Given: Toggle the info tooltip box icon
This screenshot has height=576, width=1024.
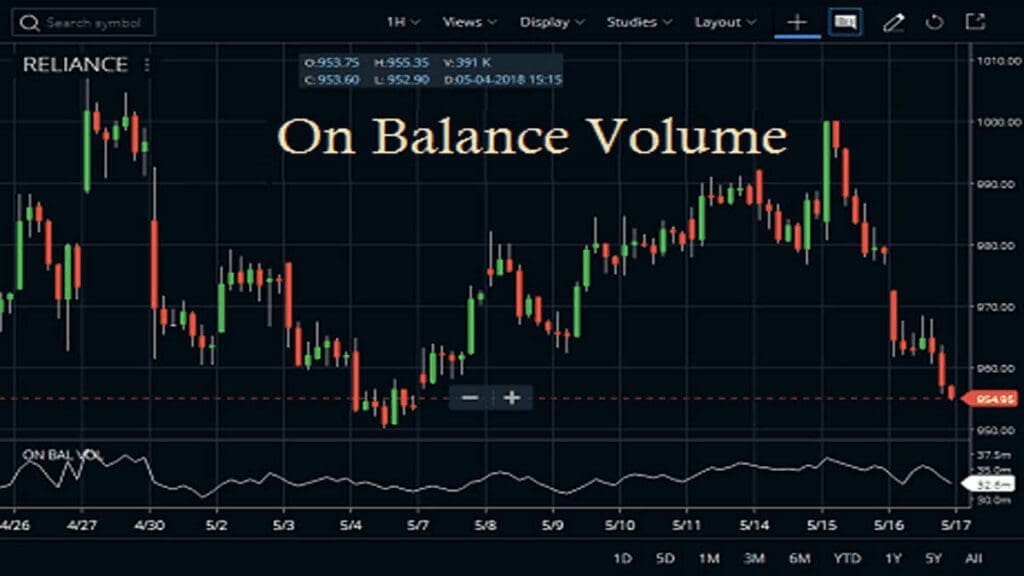Looking at the screenshot, I should tap(845, 22).
